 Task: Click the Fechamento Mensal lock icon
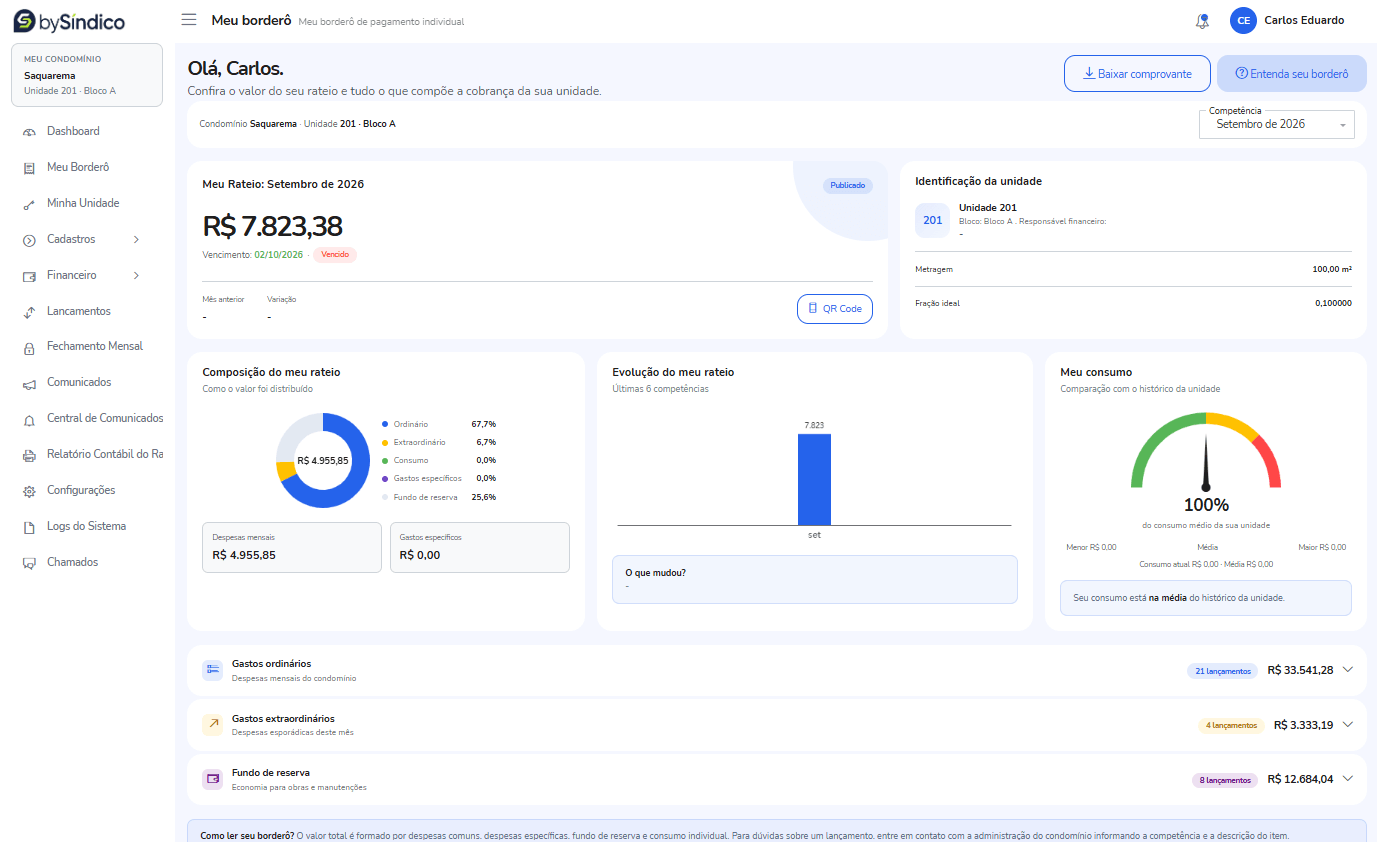point(29,347)
